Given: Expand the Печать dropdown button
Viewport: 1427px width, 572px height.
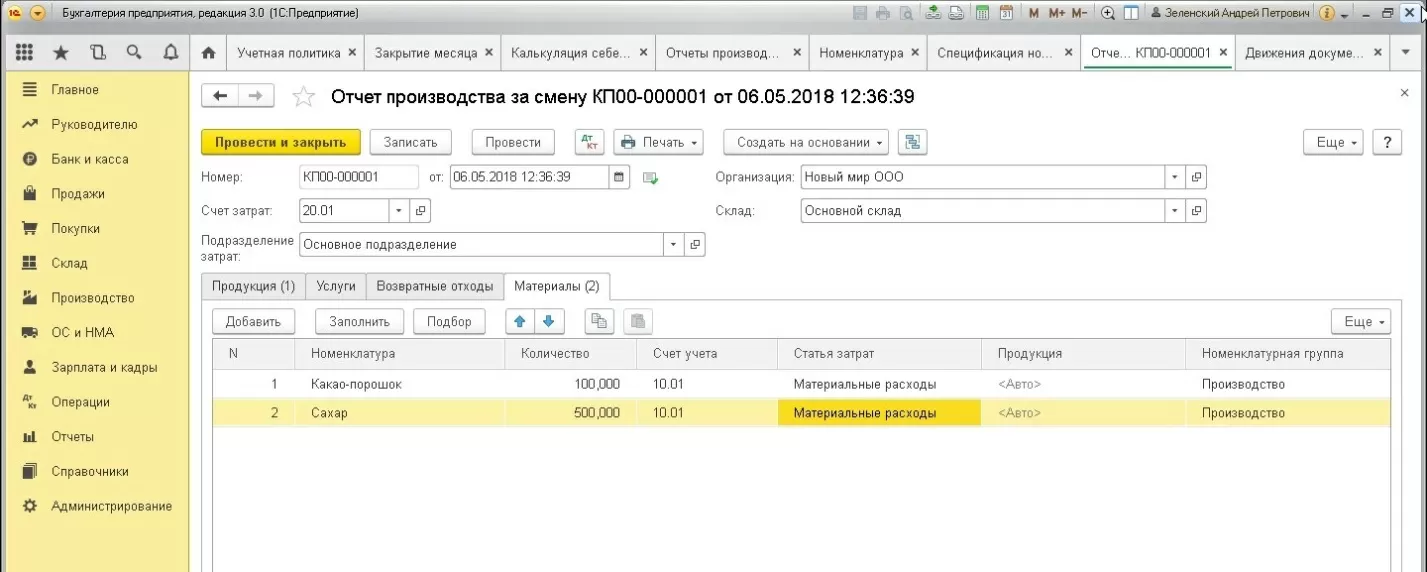Looking at the screenshot, I should [659, 142].
